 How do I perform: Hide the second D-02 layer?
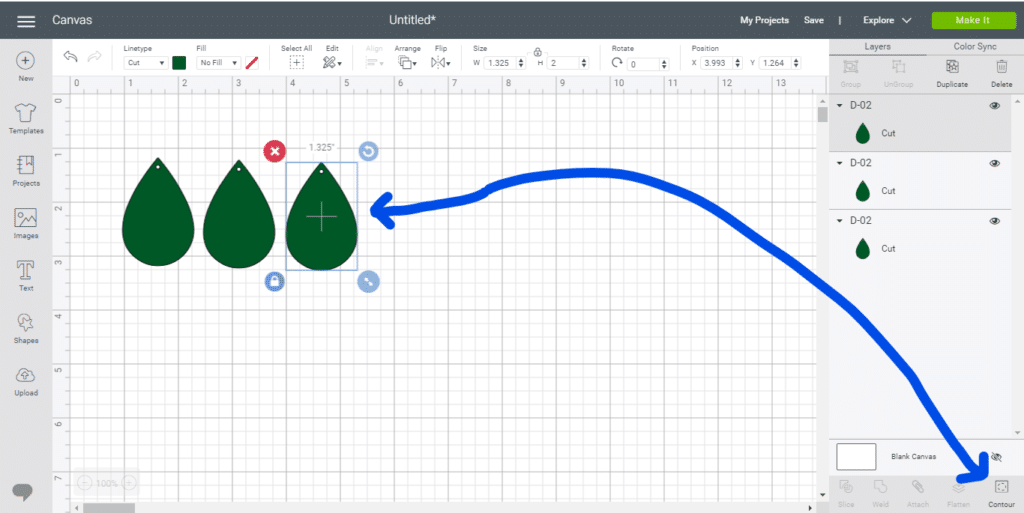tap(995, 163)
